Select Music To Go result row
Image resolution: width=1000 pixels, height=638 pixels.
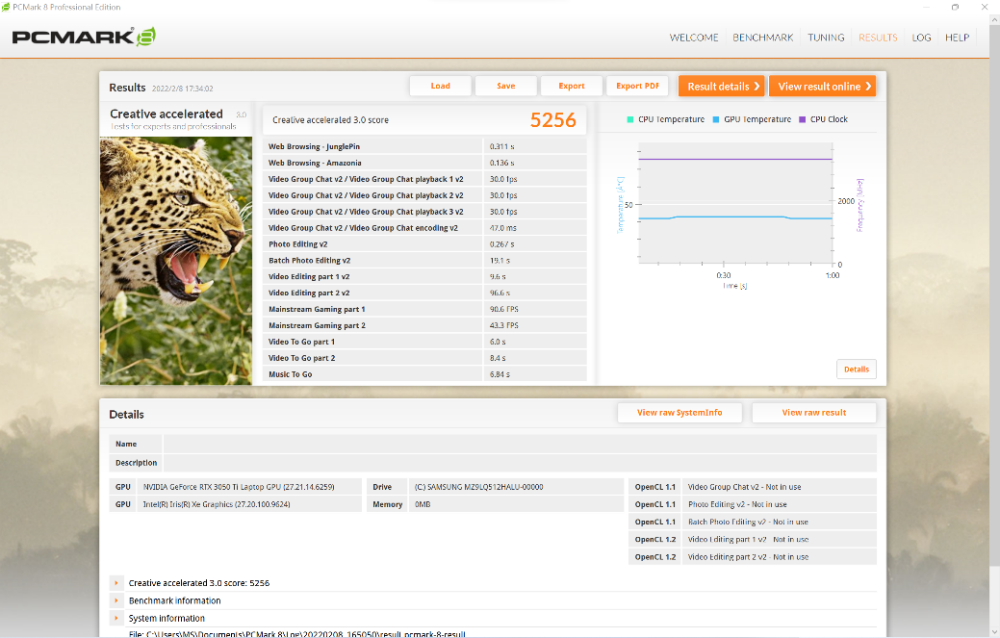(x=425, y=375)
